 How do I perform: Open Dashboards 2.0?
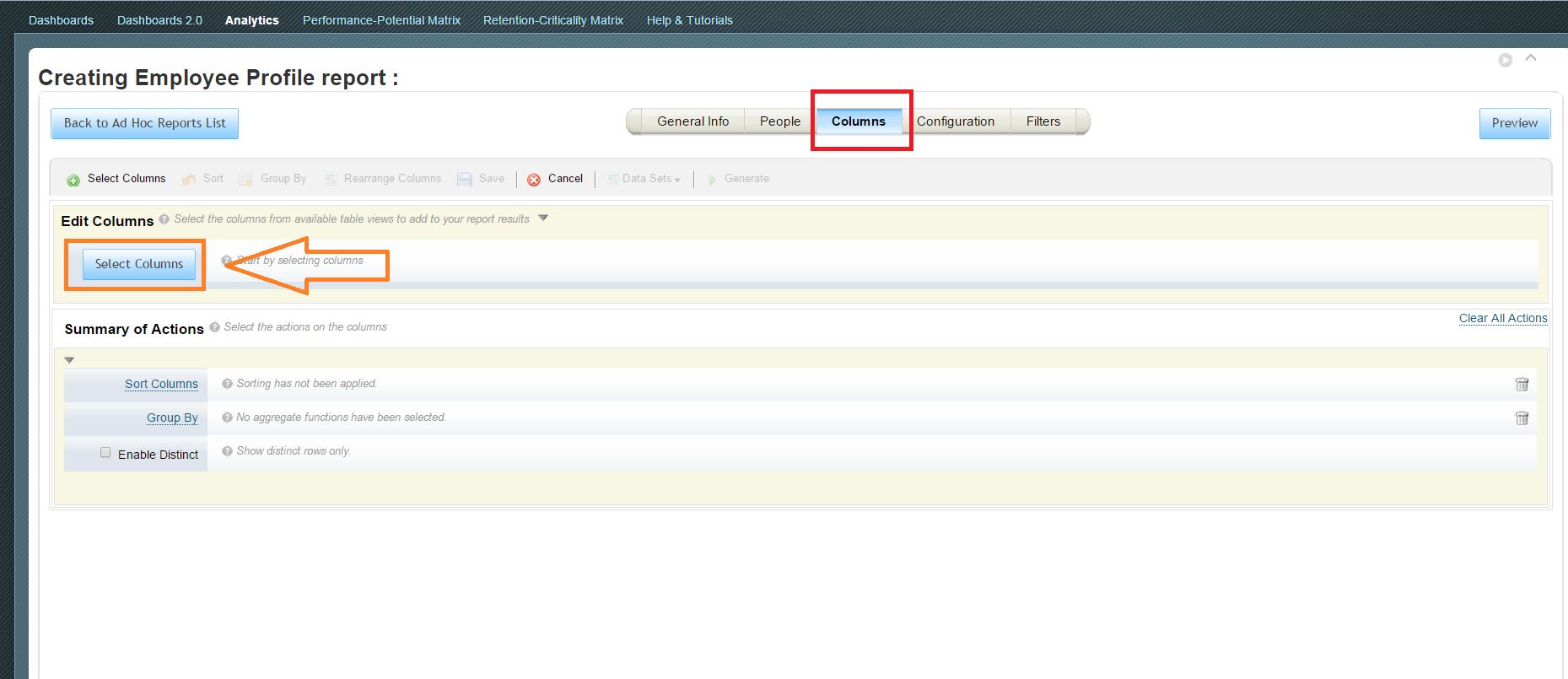159,20
